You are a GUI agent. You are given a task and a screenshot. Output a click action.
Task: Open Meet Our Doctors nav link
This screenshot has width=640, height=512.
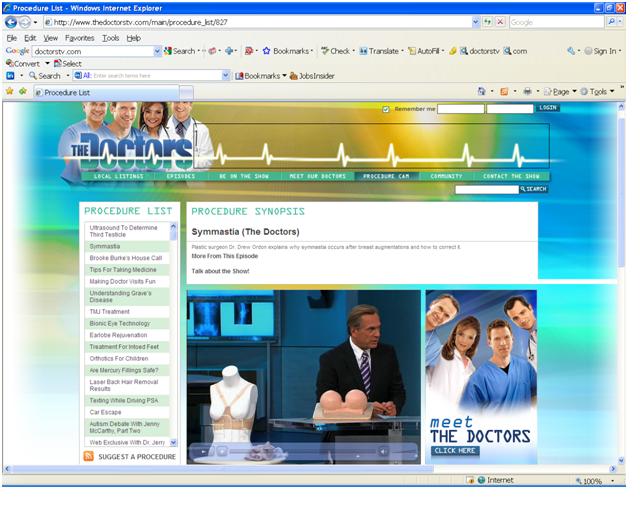point(318,176)
